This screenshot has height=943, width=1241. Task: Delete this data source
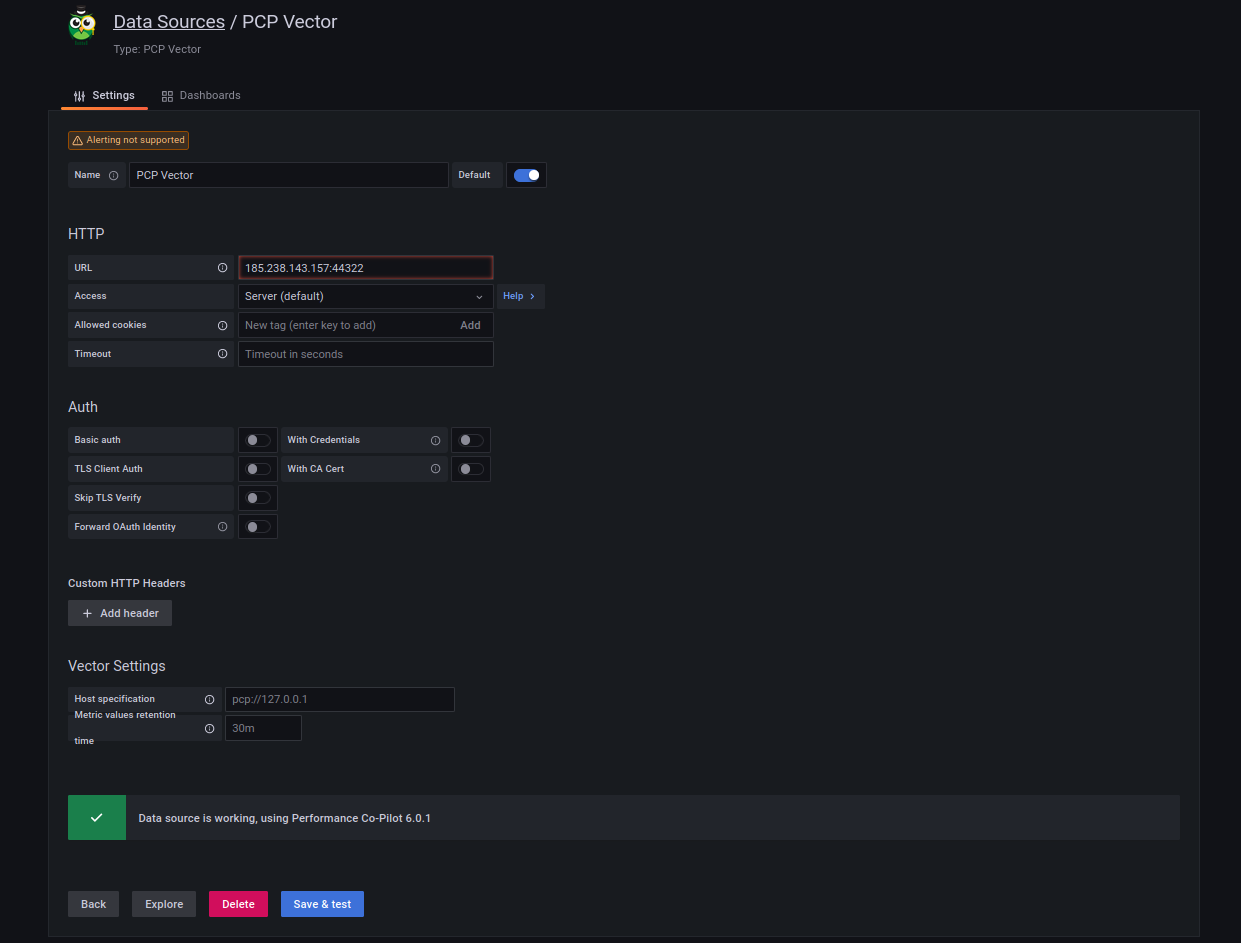coord(238,904)
